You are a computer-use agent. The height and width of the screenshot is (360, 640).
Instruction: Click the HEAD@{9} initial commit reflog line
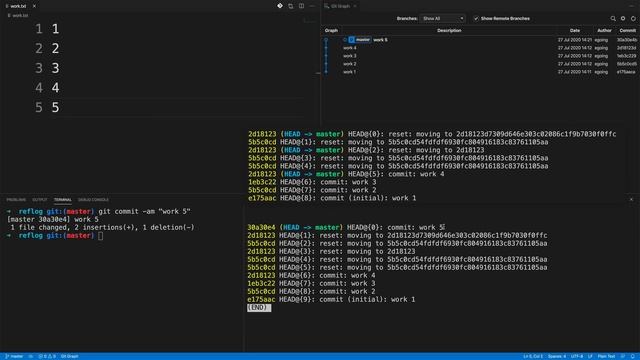click(x=331, y=299)
